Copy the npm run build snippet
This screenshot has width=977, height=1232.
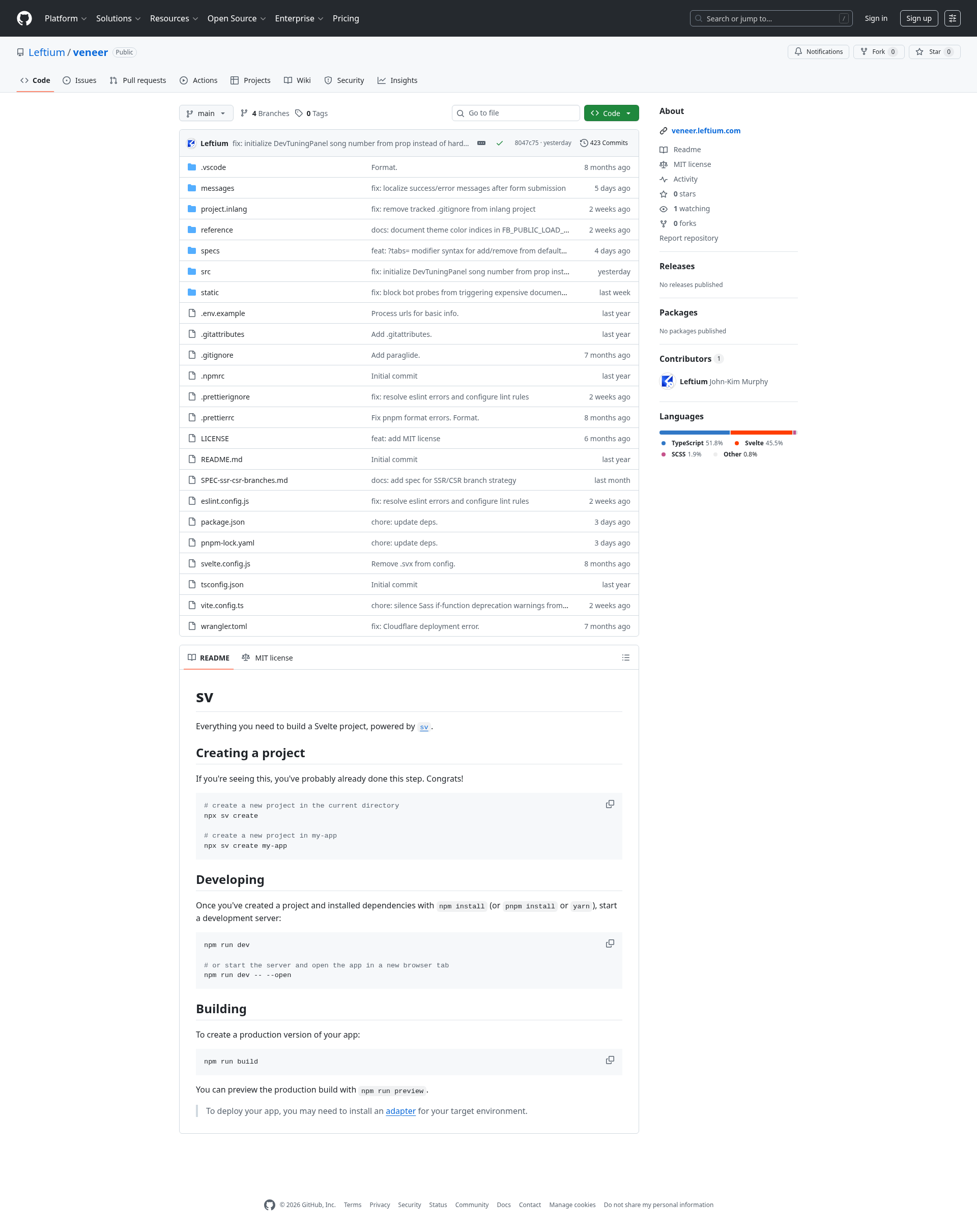coord(610,1060)
